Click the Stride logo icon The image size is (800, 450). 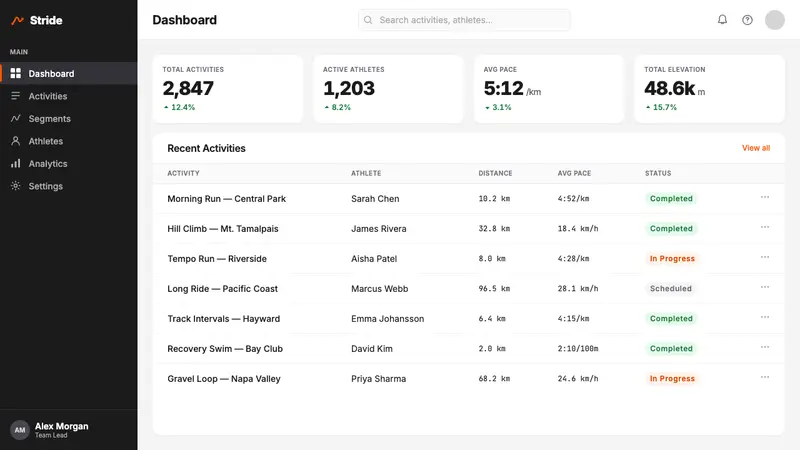pyautogui.click(x=17, y=20)
